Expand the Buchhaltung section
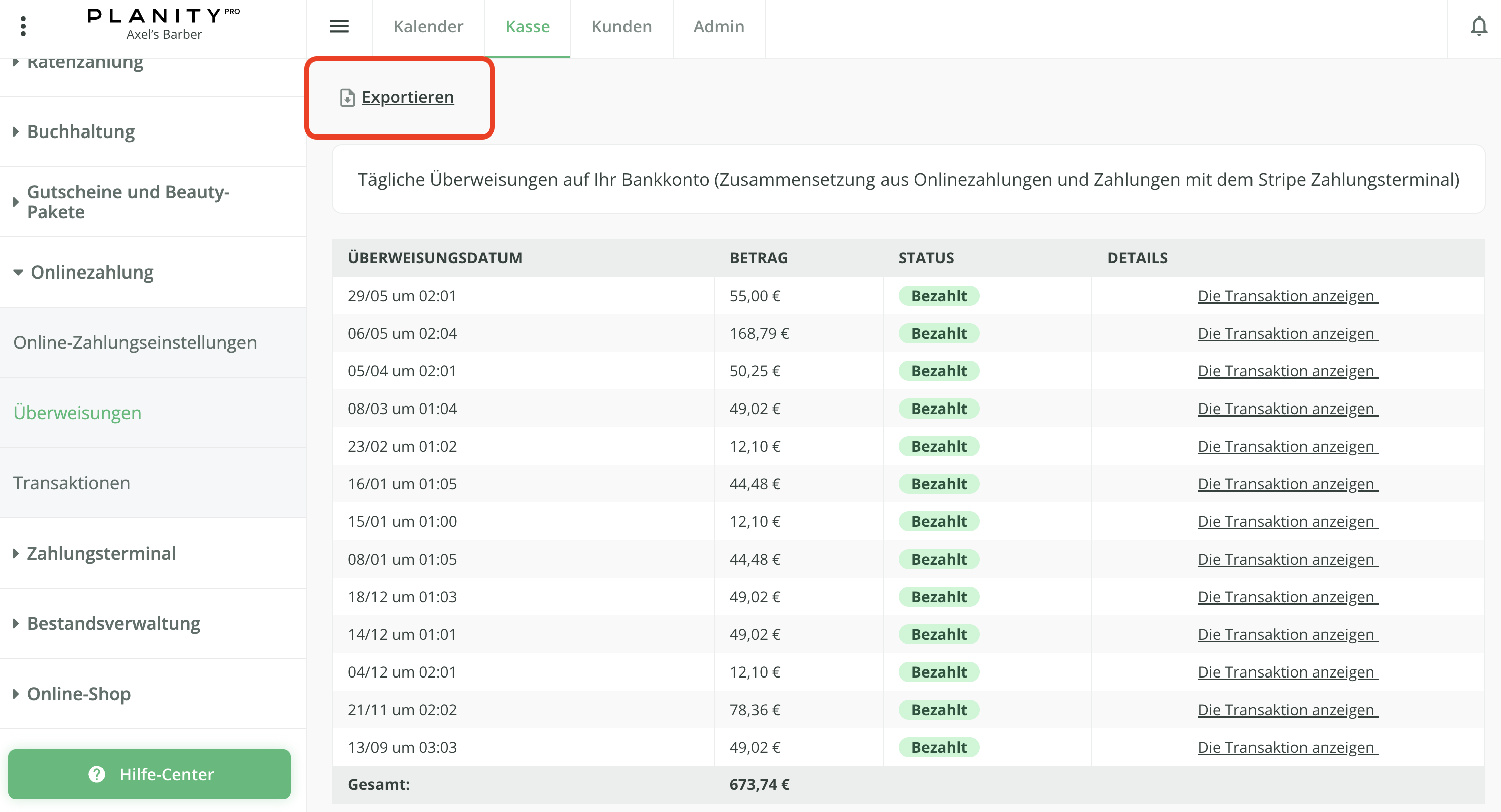 (x=80, y=131)
